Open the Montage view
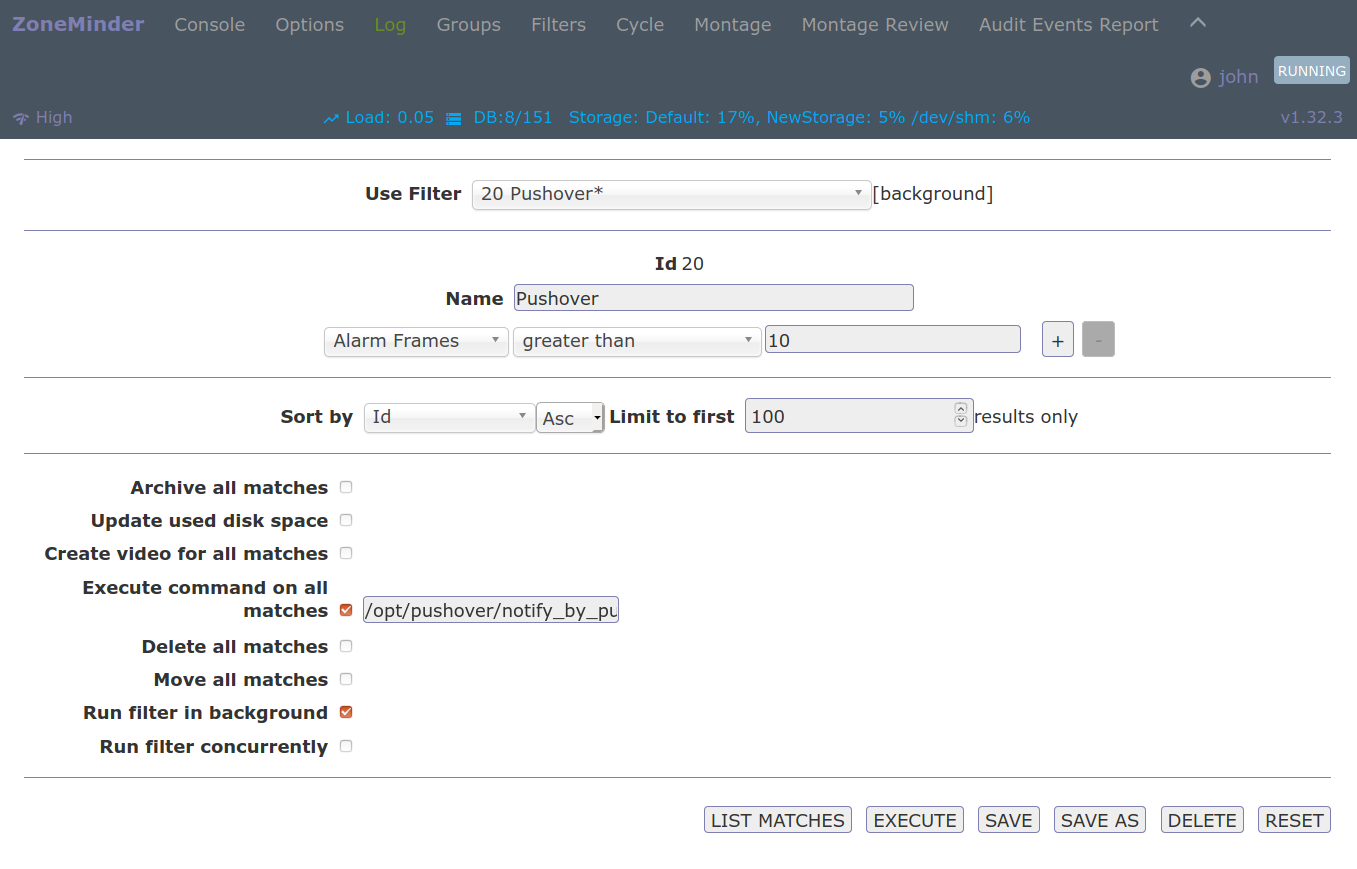The height and width of the screenshot is (869, 1357). click(x=732, y=25)
